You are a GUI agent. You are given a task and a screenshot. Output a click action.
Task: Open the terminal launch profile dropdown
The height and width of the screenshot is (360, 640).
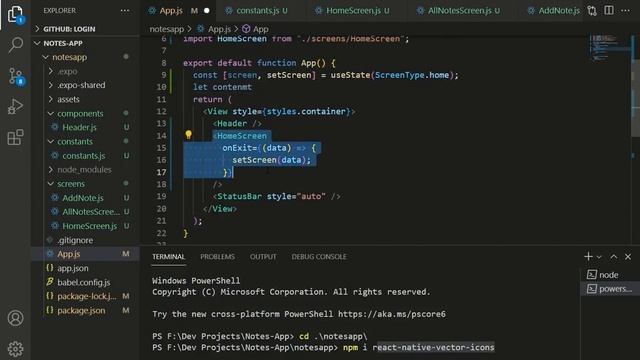coord(599,257)
